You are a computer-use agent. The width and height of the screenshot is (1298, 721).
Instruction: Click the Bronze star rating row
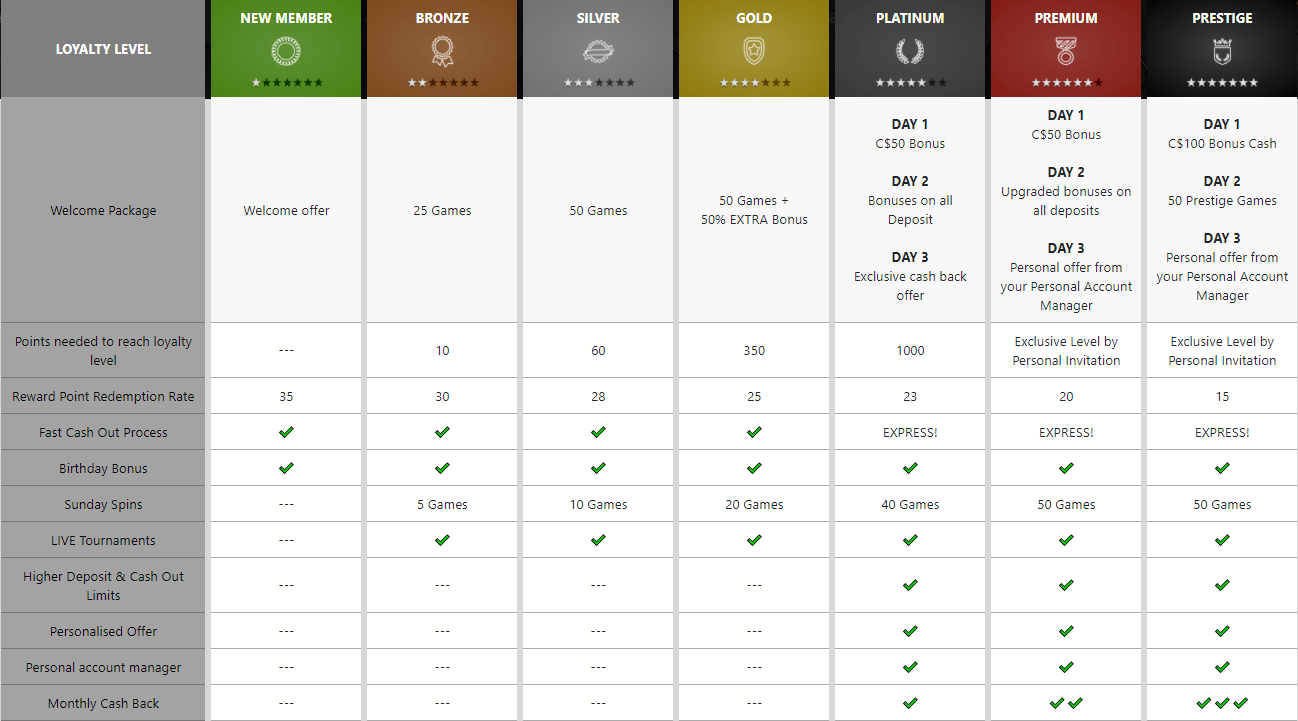pos(443,83)
